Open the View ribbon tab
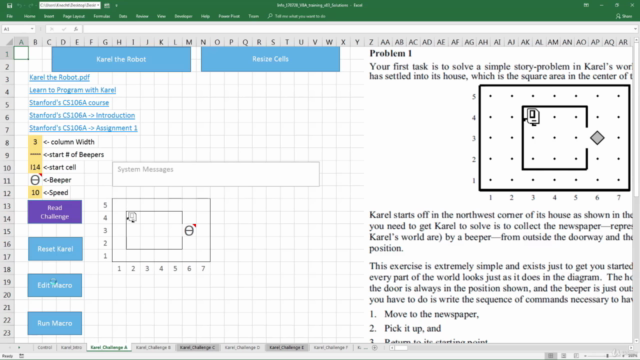 tap(161, 16)
